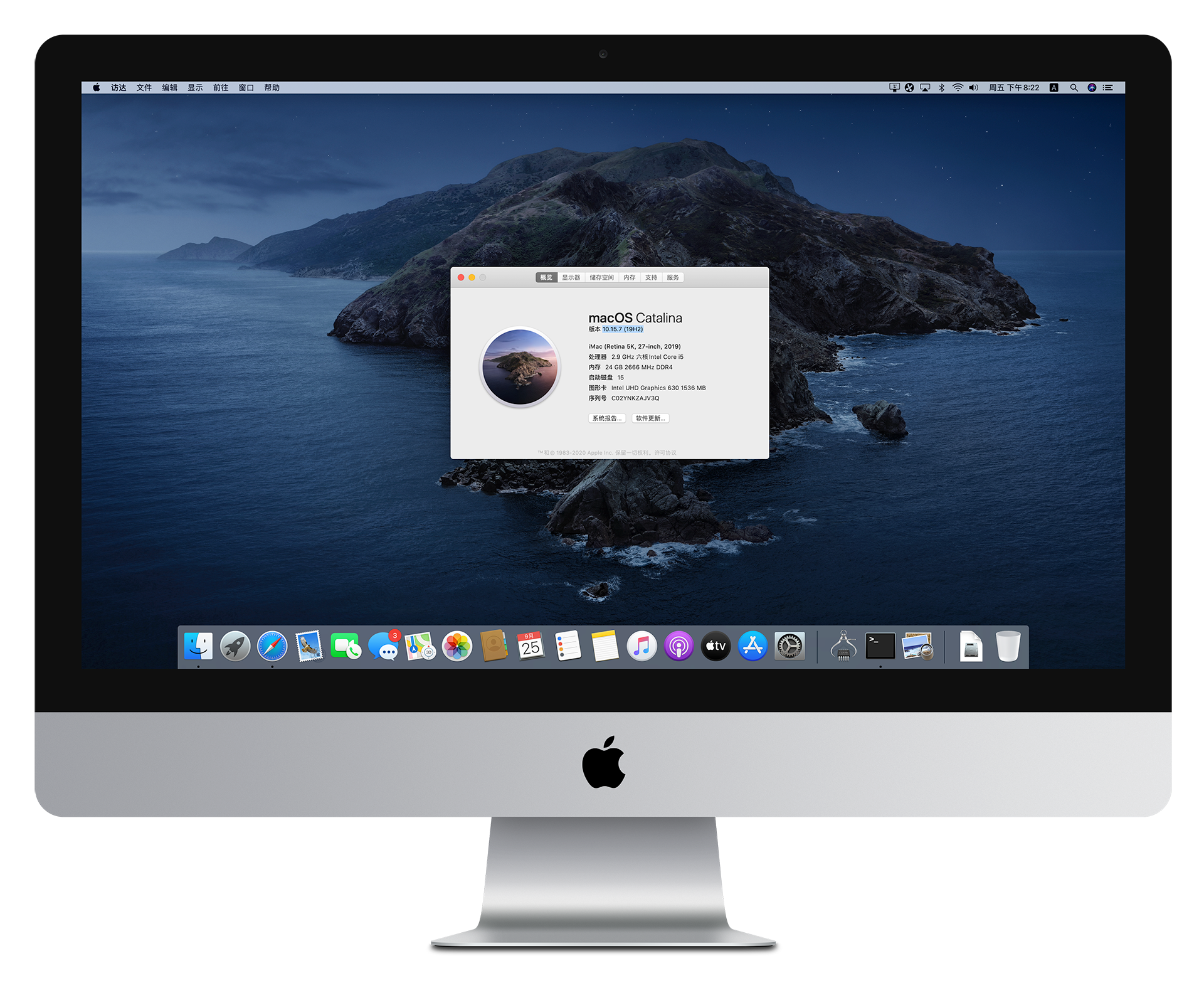Open Spotlight search magnifier icon

pos(1074,88)
